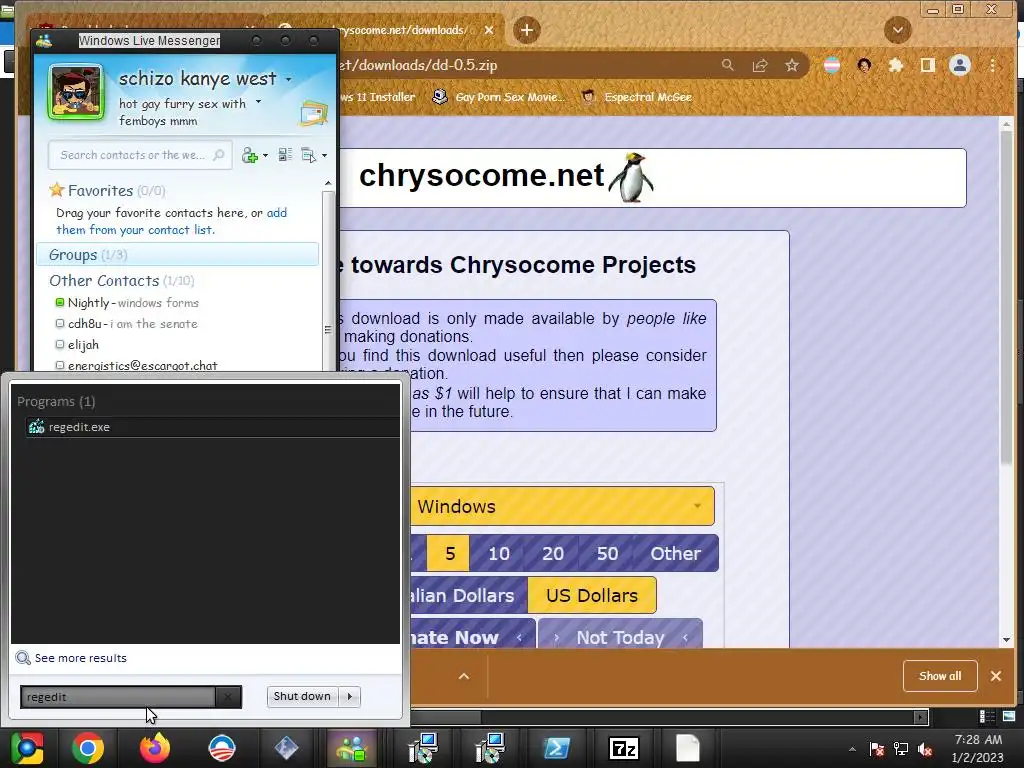Close the chrysocome.net downloads tab
This screenshot has height=768, width=1024.
[489, 30]
